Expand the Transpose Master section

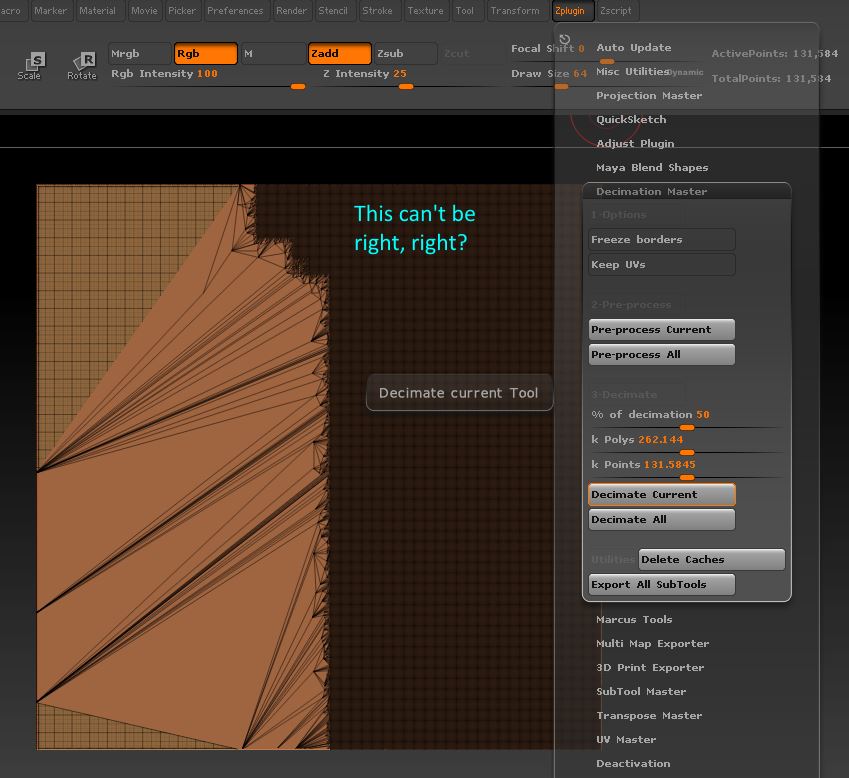coord(649,715)
